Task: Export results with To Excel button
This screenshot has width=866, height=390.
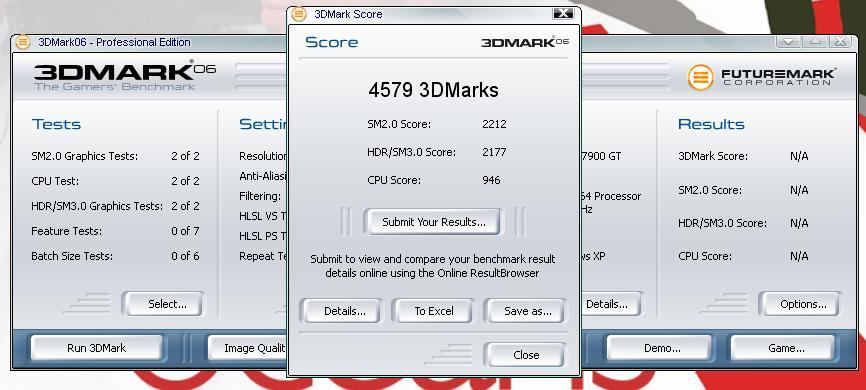Action: click(434, 311)
